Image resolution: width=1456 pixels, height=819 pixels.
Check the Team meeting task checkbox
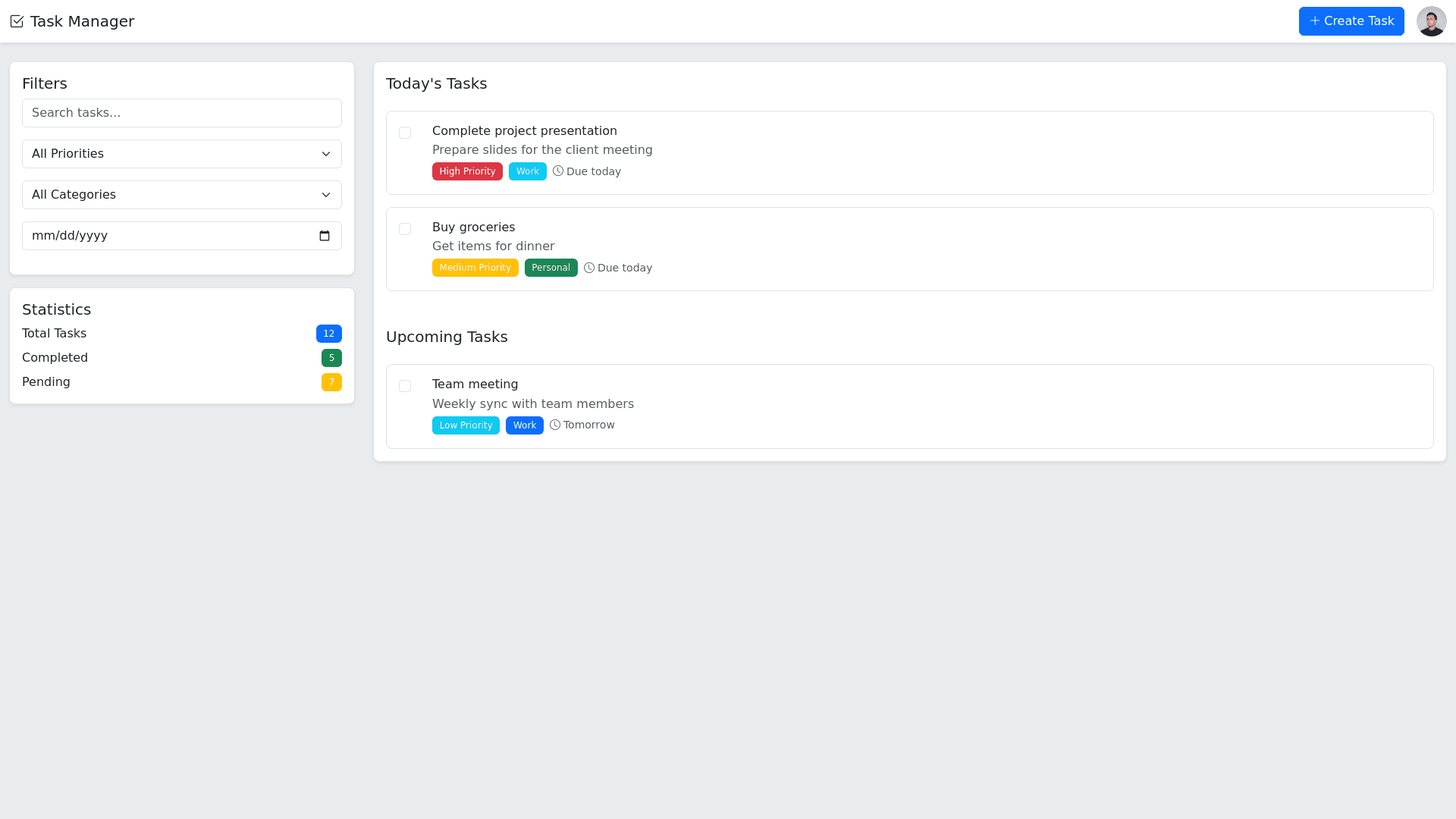coord(405,386)
